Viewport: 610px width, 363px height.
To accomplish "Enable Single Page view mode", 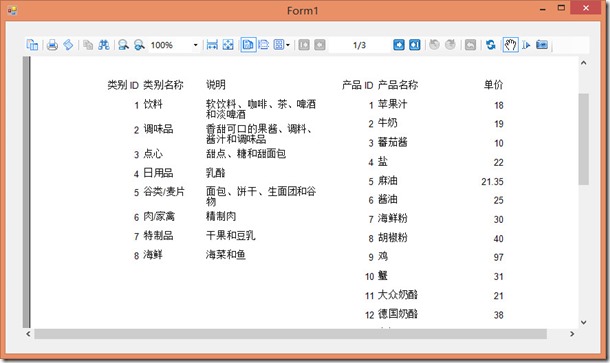I will click(248, 45).
